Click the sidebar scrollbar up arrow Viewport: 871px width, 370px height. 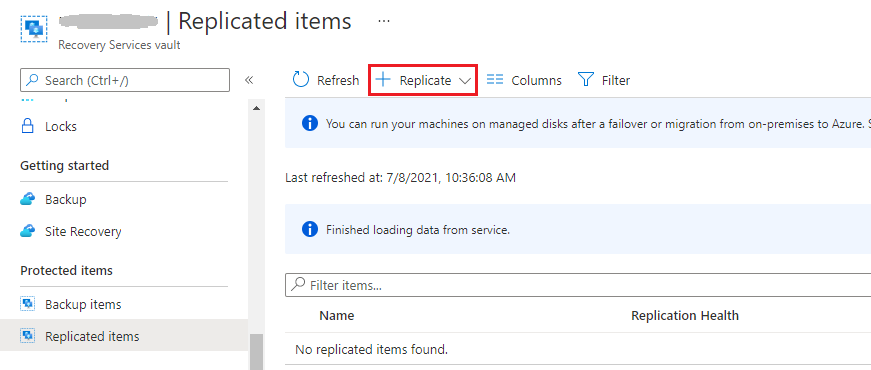point(256,108)
